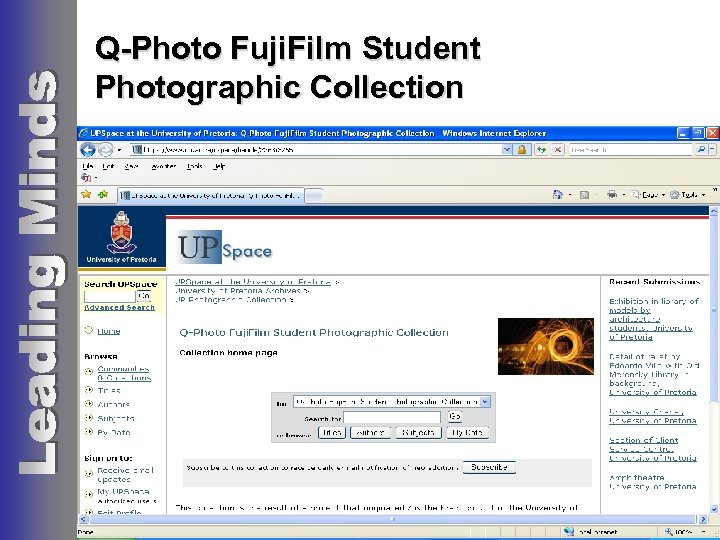Image resolution: width=720 pixels, height=540 pixels.
Task: Open Amphitheatre University of Pretoria link
Action: [652, 482]
